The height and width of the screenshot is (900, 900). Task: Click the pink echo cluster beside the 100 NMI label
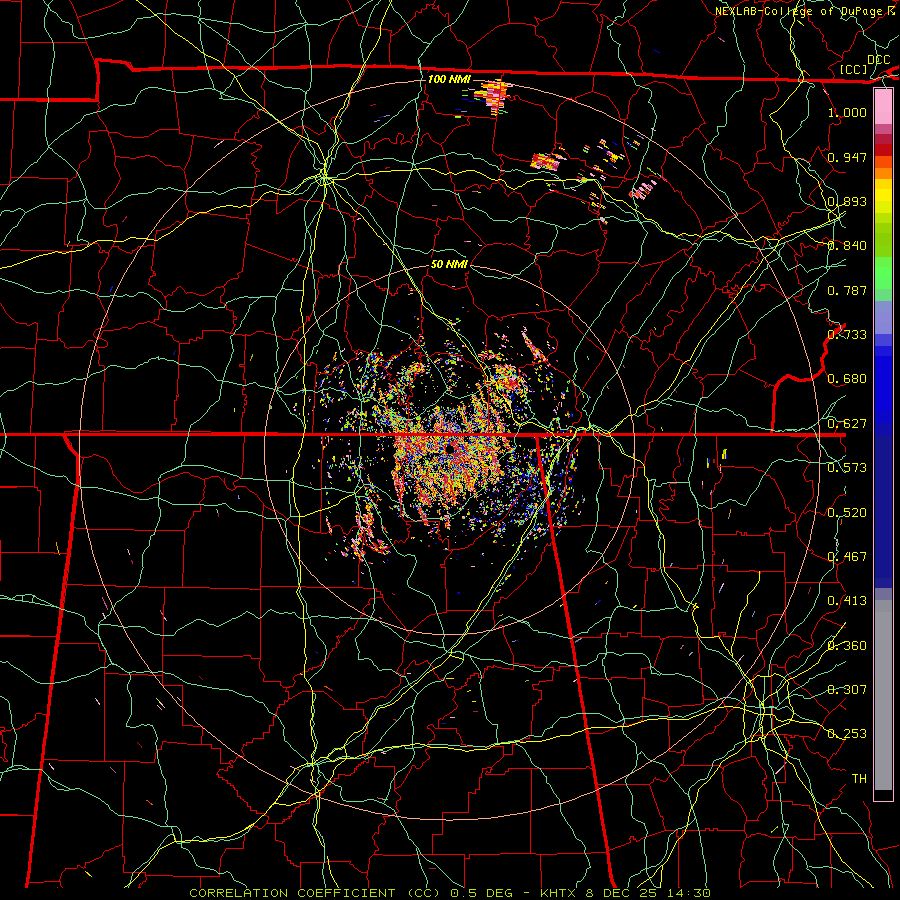pyautogui.click(x=495, y=95)
